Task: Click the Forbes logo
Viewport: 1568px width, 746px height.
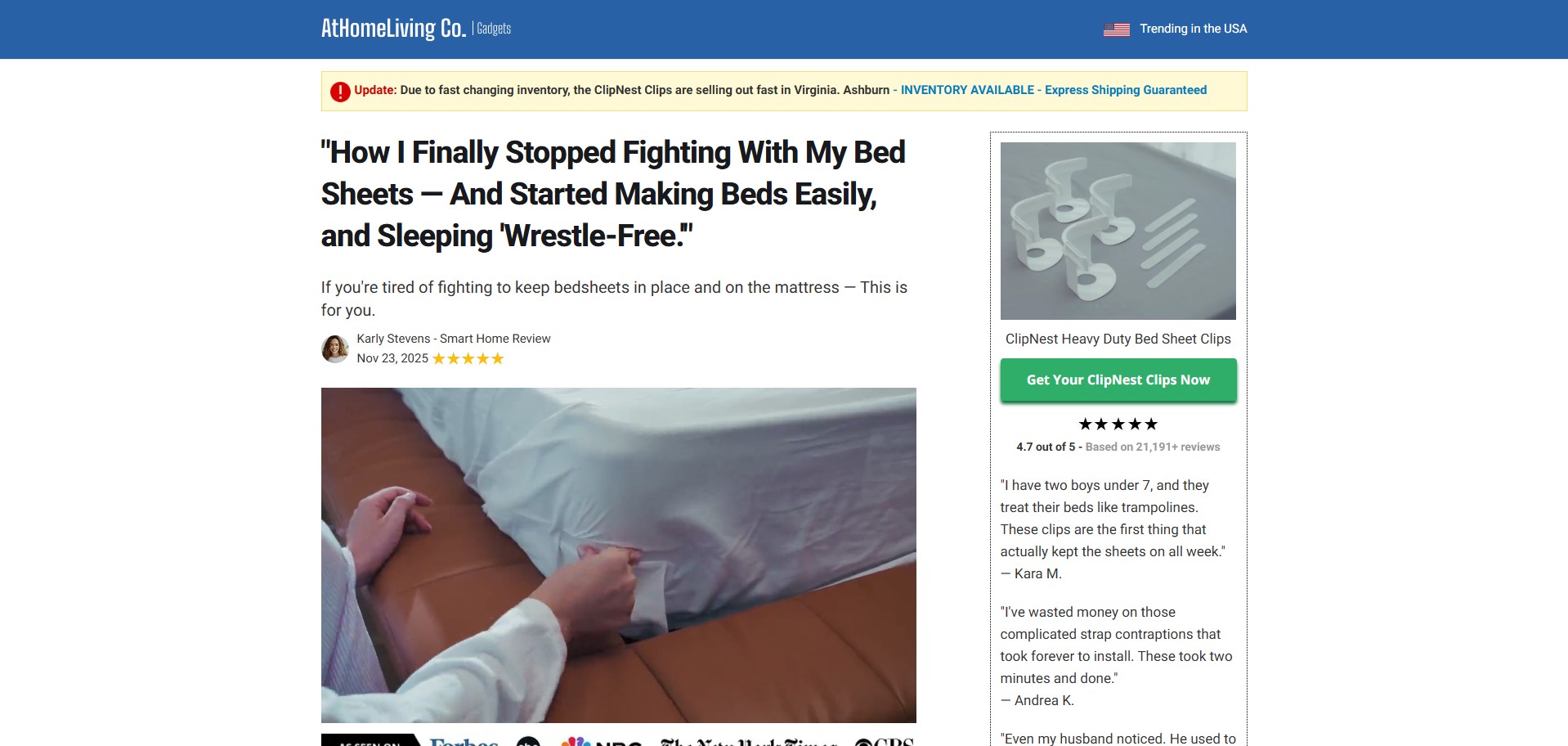Action: point(464,741)
